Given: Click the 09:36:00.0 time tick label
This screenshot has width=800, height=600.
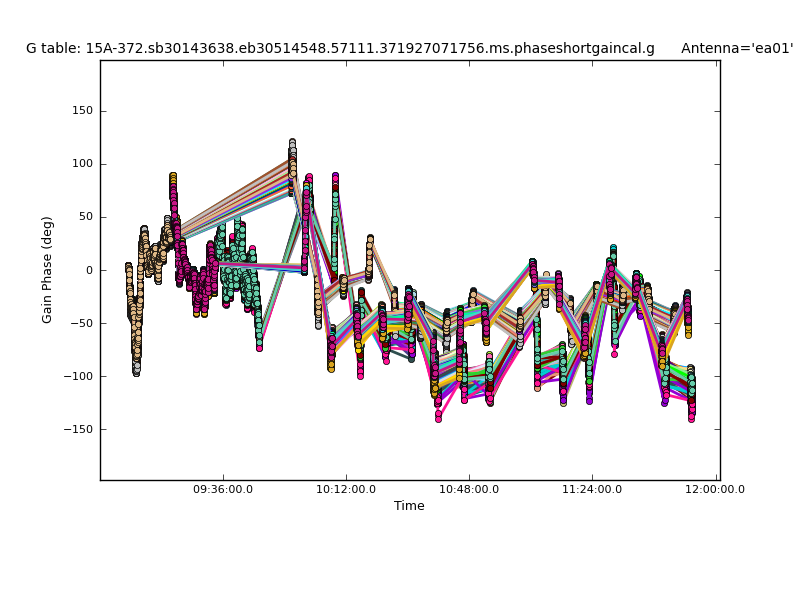Looking at the screenshot, I should tap(223, 489).
